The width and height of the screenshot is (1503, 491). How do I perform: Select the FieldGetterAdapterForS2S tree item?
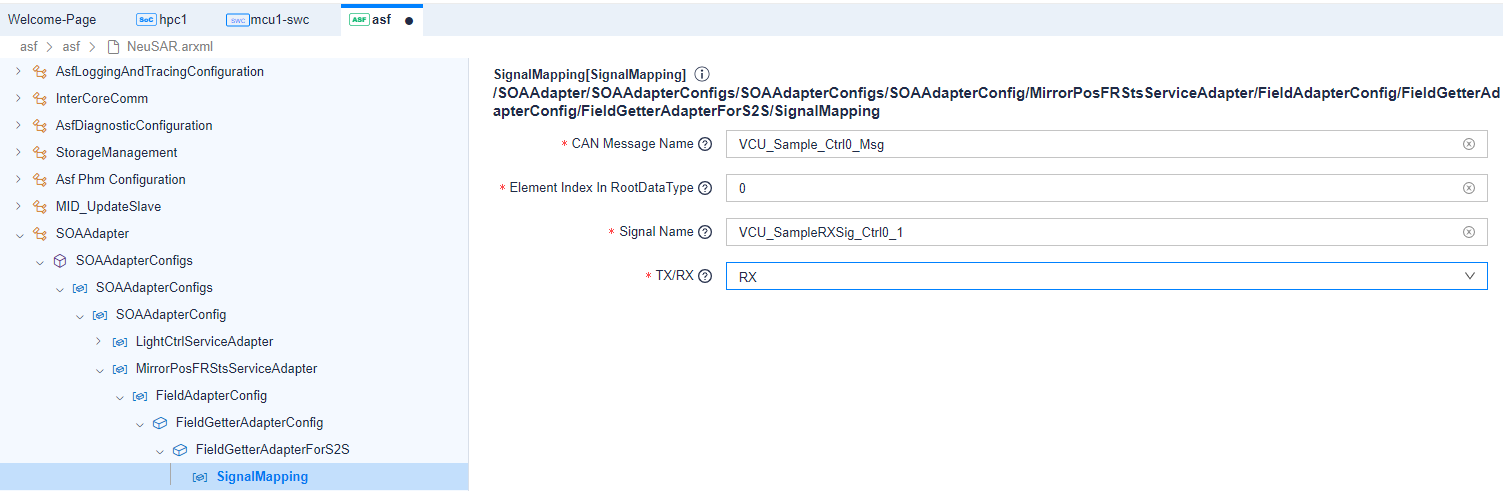(x=272, y=450)
